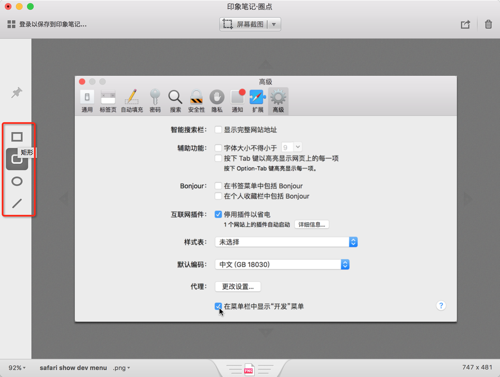This screenshot has width=500, height=377.
Task: Click the pin icon in left sidebar
Action: (17, 92)
